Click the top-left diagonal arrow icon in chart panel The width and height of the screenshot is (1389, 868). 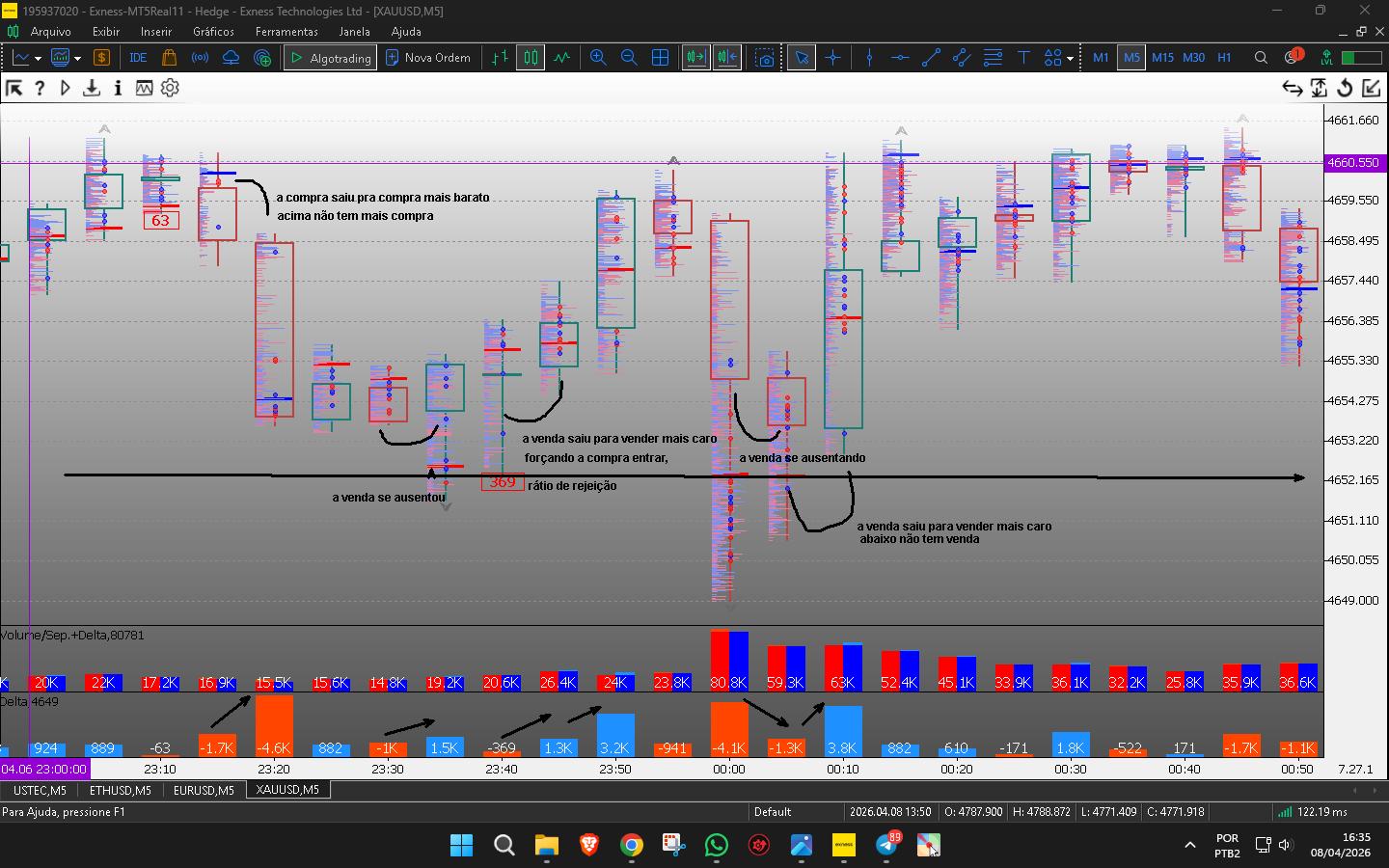click(x=14, y=88)
